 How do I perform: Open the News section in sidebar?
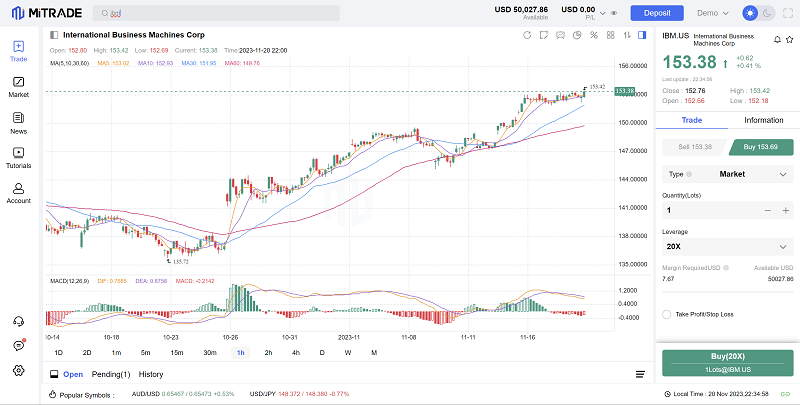pyautogui.click(x=18, y=122)
